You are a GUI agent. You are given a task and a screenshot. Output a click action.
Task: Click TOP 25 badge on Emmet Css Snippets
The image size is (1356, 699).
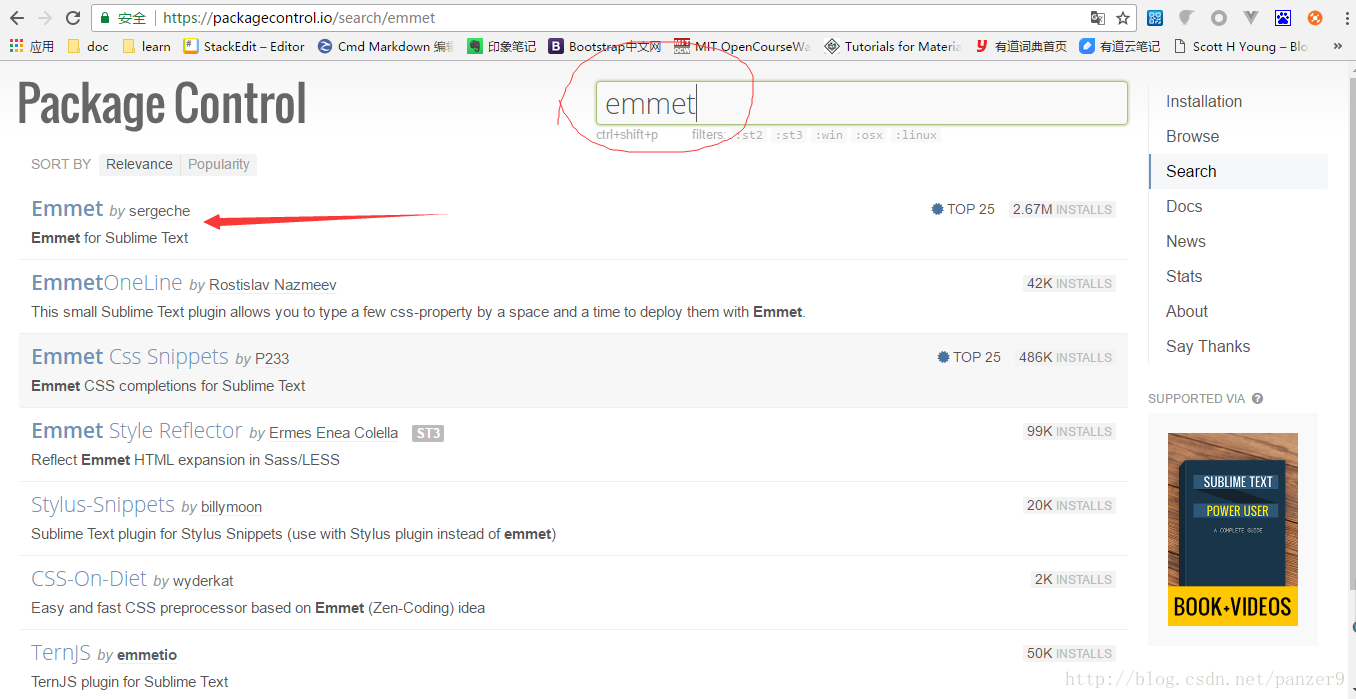coord(969,357)
